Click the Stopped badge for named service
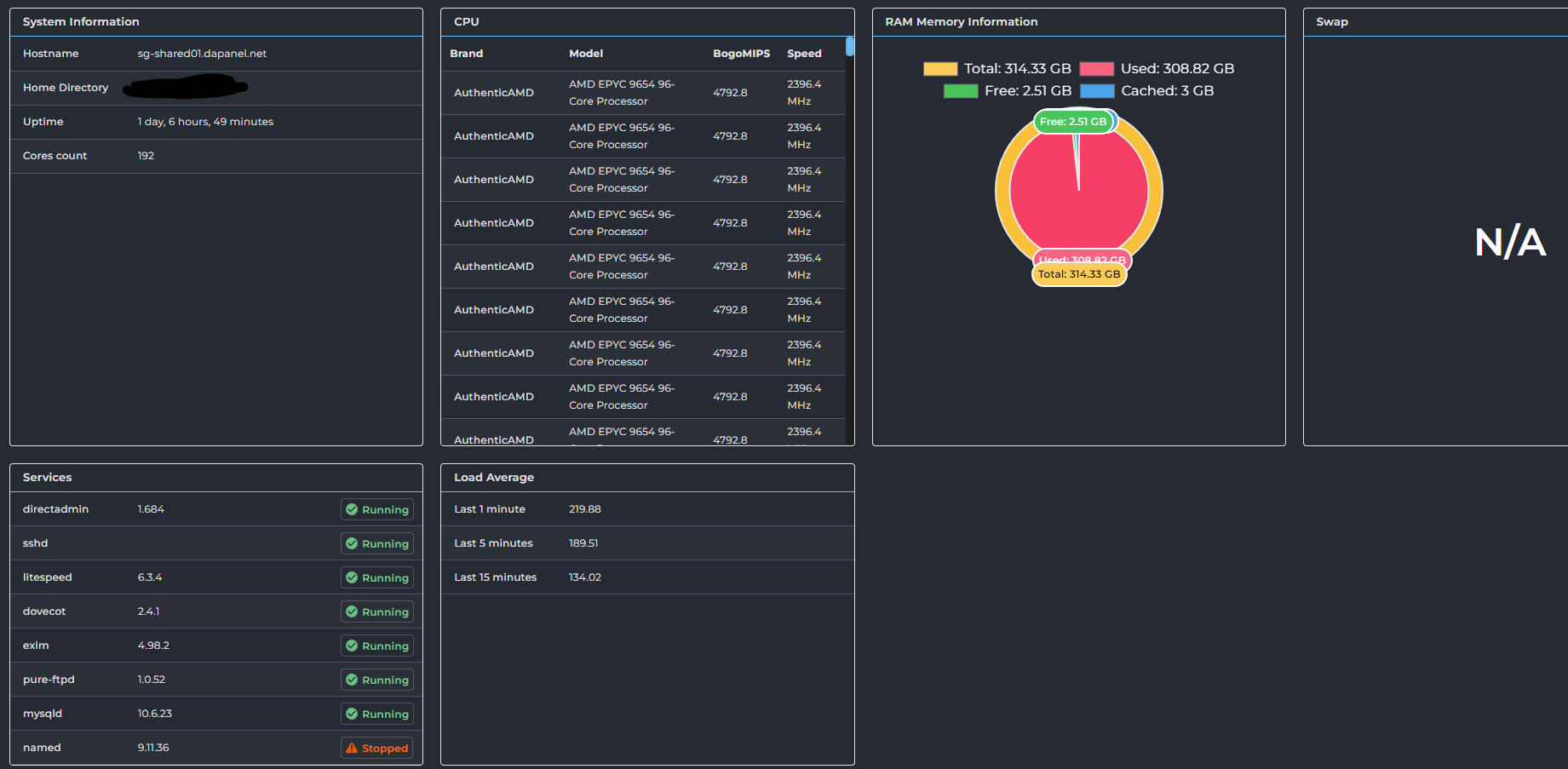 [377, 748]
